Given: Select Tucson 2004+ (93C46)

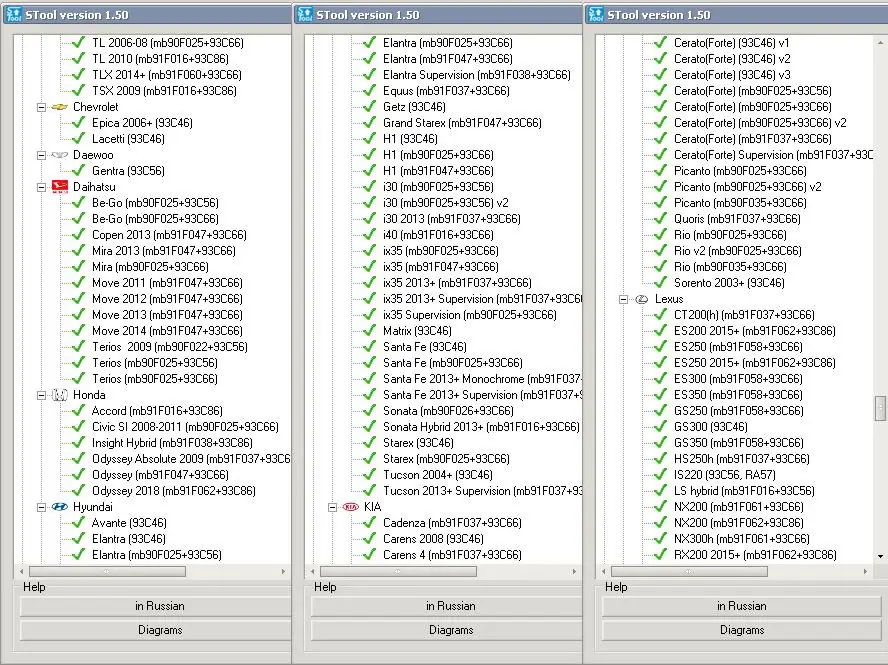Looking at the screenshot, I should click(438, 475).
